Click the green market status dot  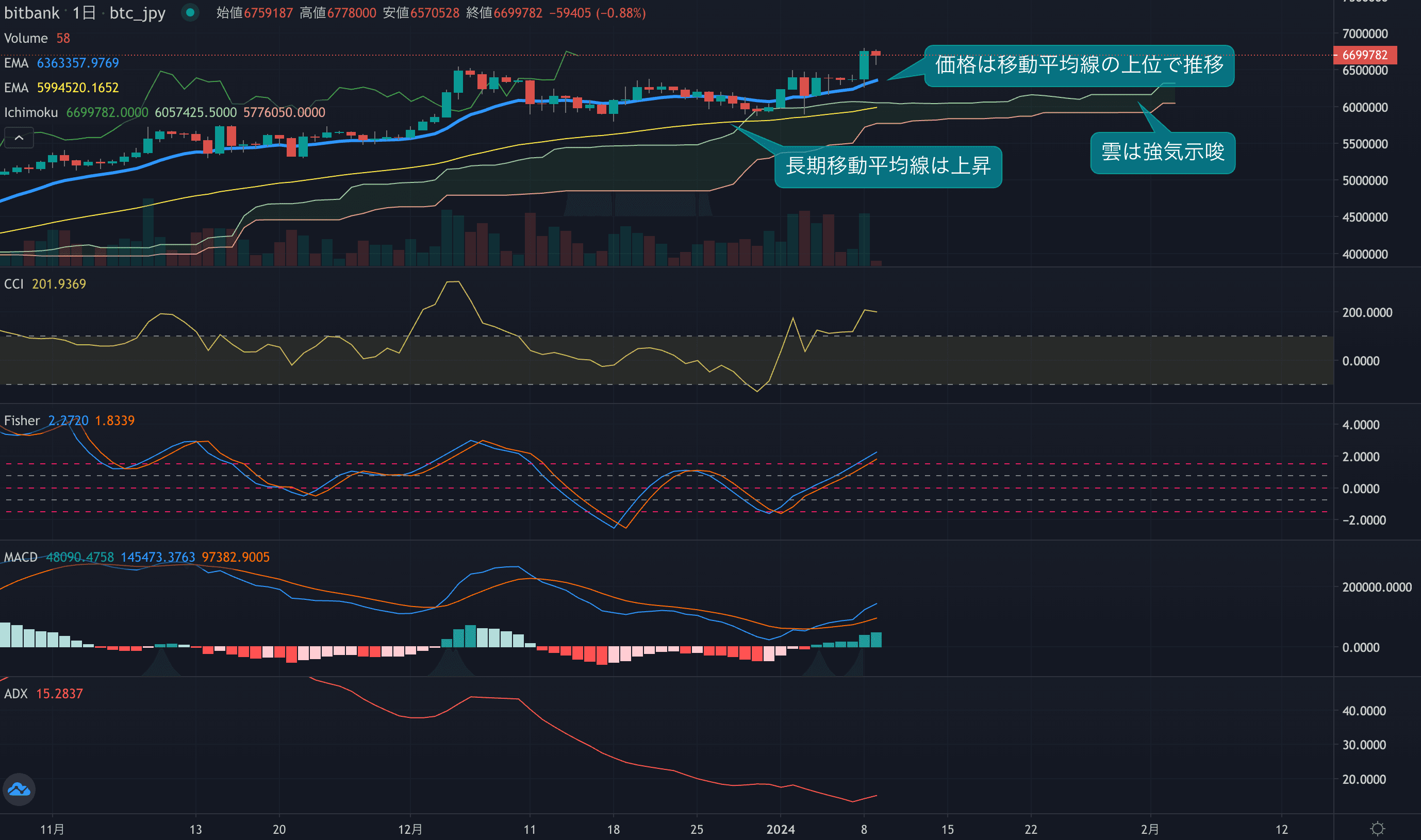tap(190, 12)
